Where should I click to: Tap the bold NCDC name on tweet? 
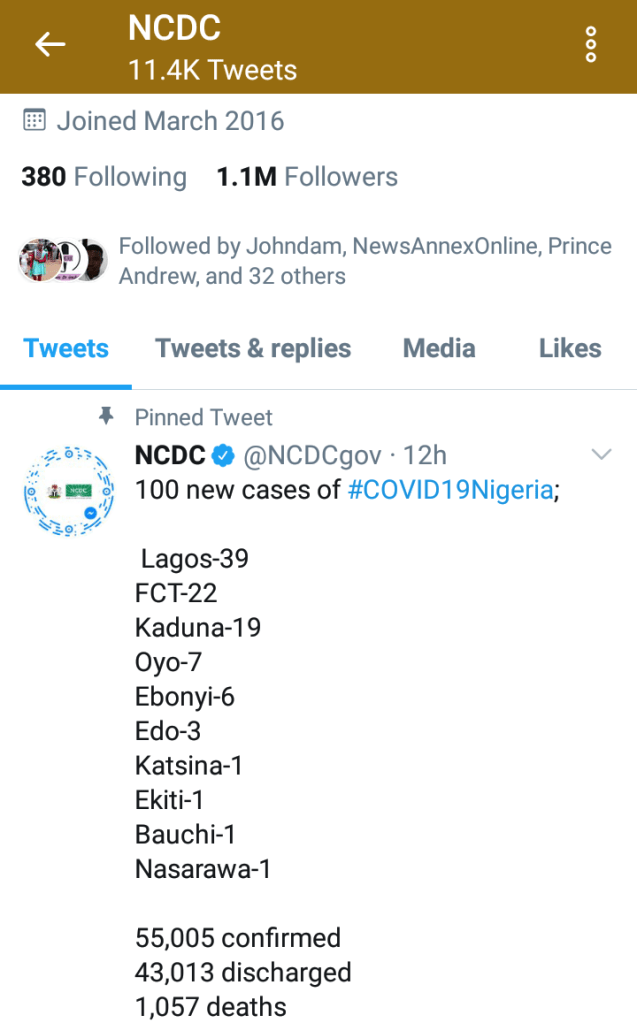pos(170,456)
